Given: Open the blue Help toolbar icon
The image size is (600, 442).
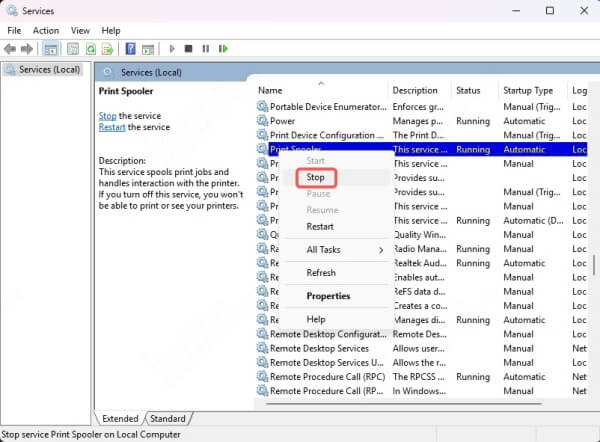Looking at the screenshot, I should tap(130, 49).
